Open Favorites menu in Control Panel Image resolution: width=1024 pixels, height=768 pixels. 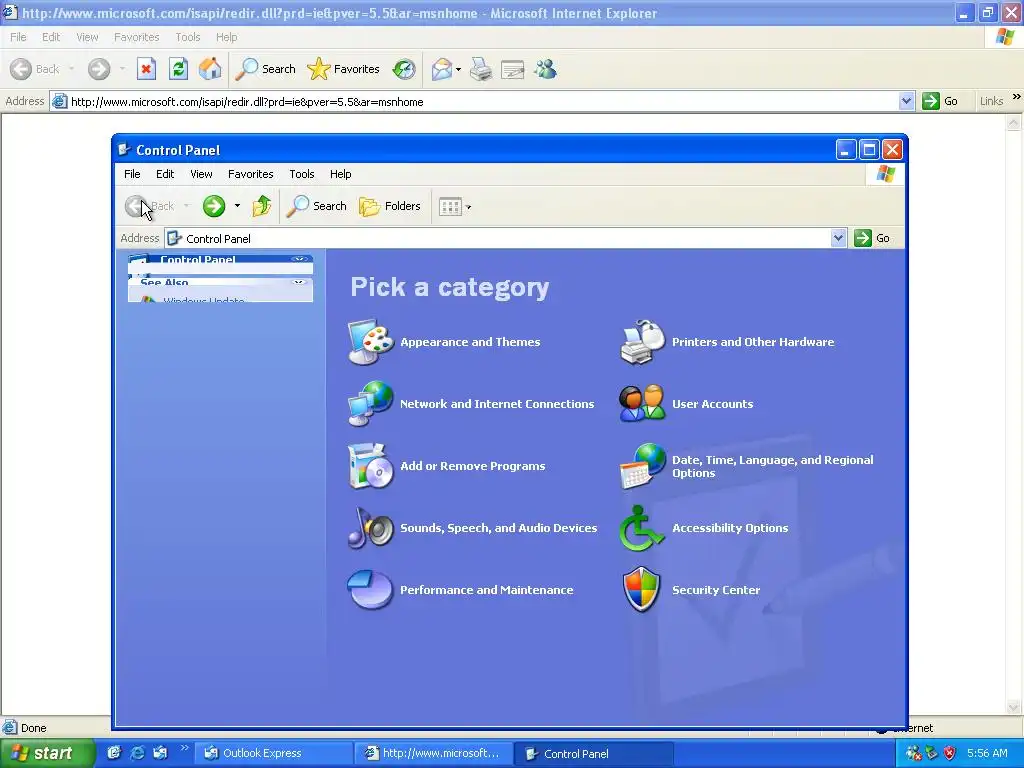pos(251,174)
